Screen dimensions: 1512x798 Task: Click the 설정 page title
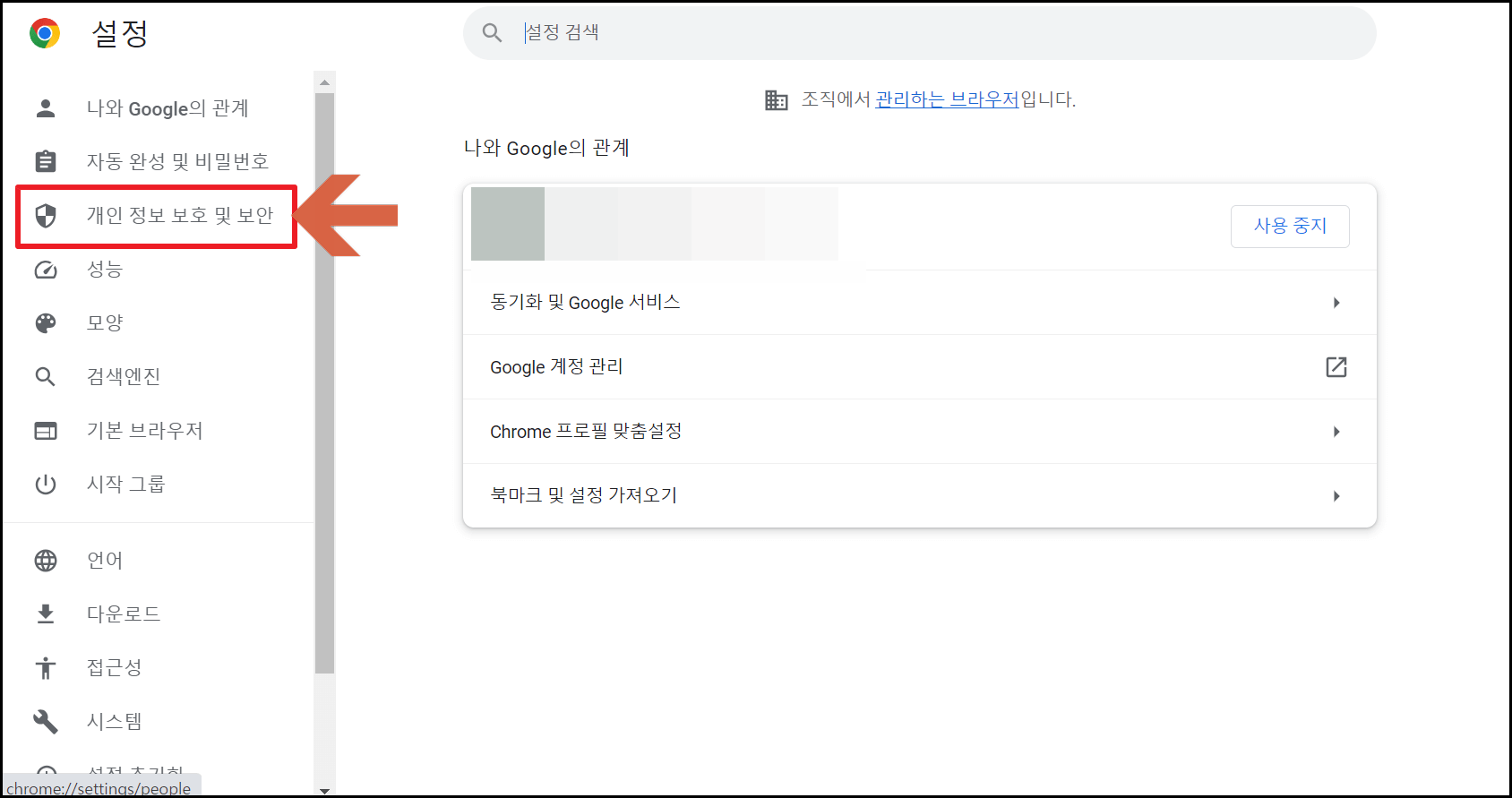pos(120,33)
